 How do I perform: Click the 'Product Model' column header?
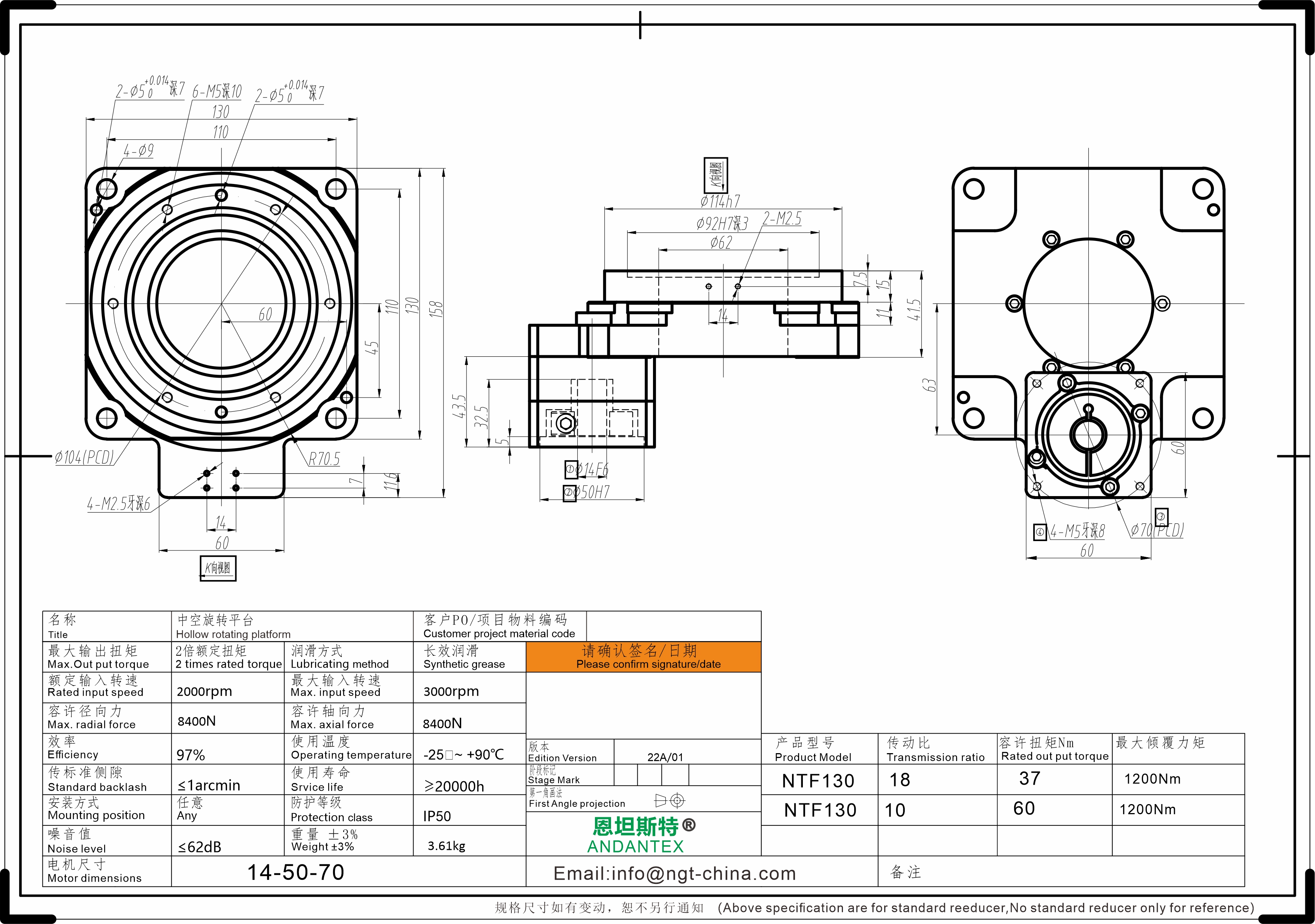coord(820,749)
